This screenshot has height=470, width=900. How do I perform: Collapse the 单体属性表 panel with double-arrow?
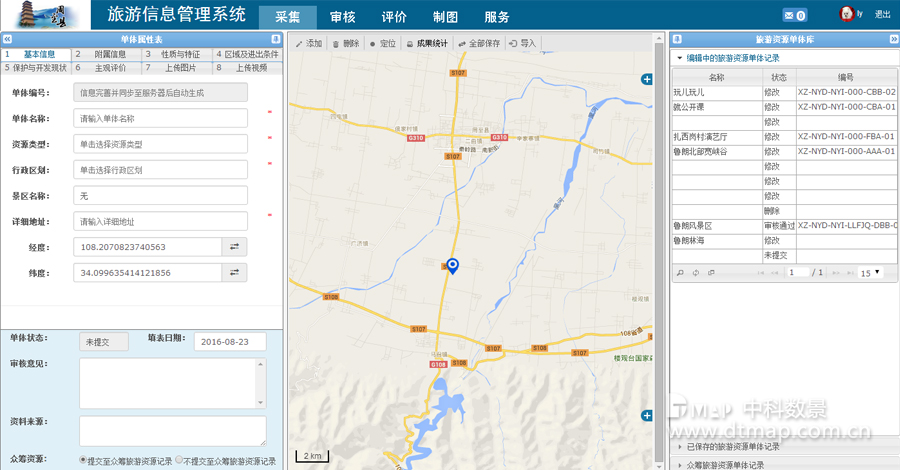275,39
